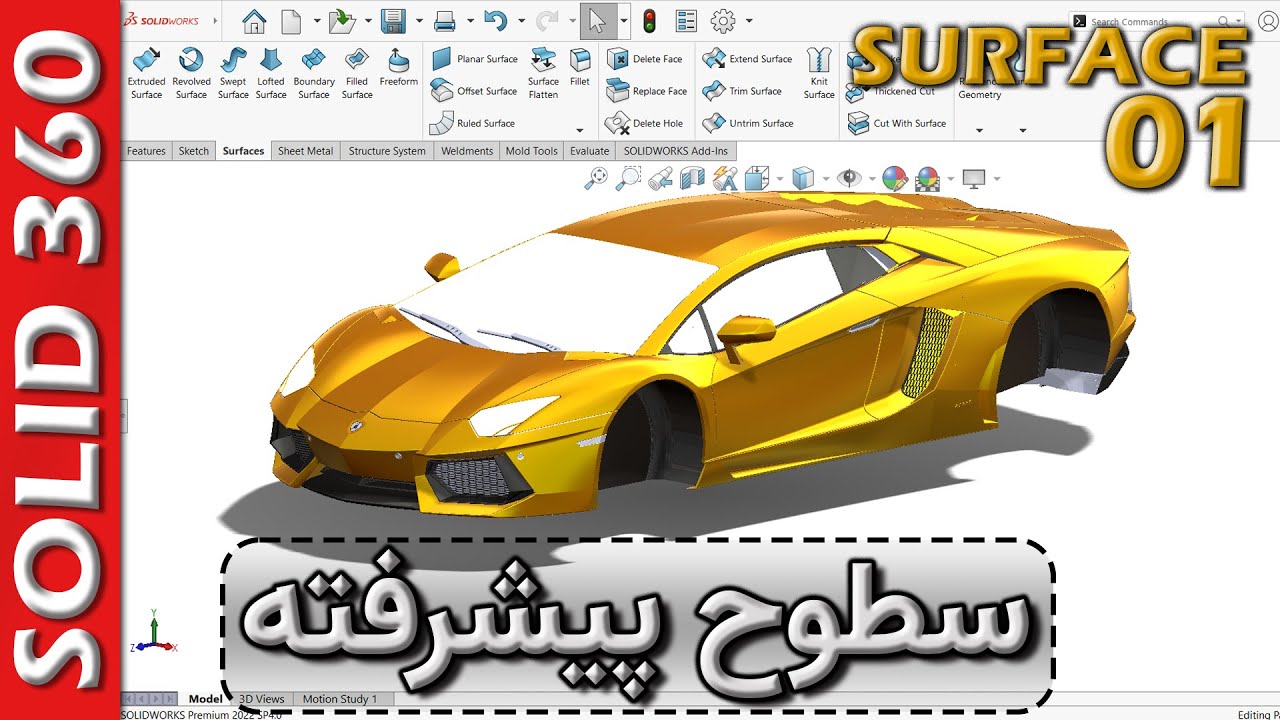Image resolution: width=1280 pixels, height=720 pixels.
Task: Expand the dropdown arrow next to Select tool
Action: pos(624,21)
